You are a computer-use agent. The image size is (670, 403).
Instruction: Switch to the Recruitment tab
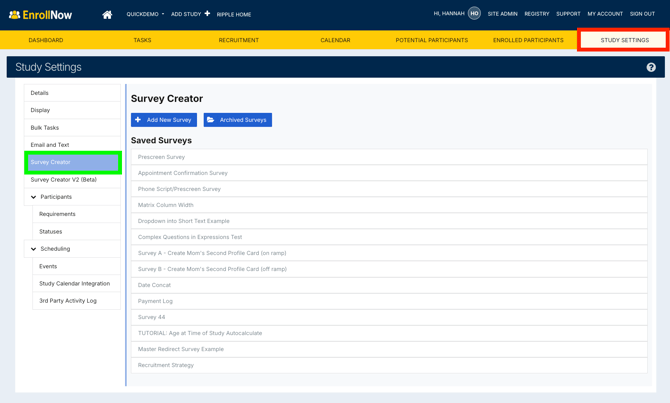coord(238,40)
